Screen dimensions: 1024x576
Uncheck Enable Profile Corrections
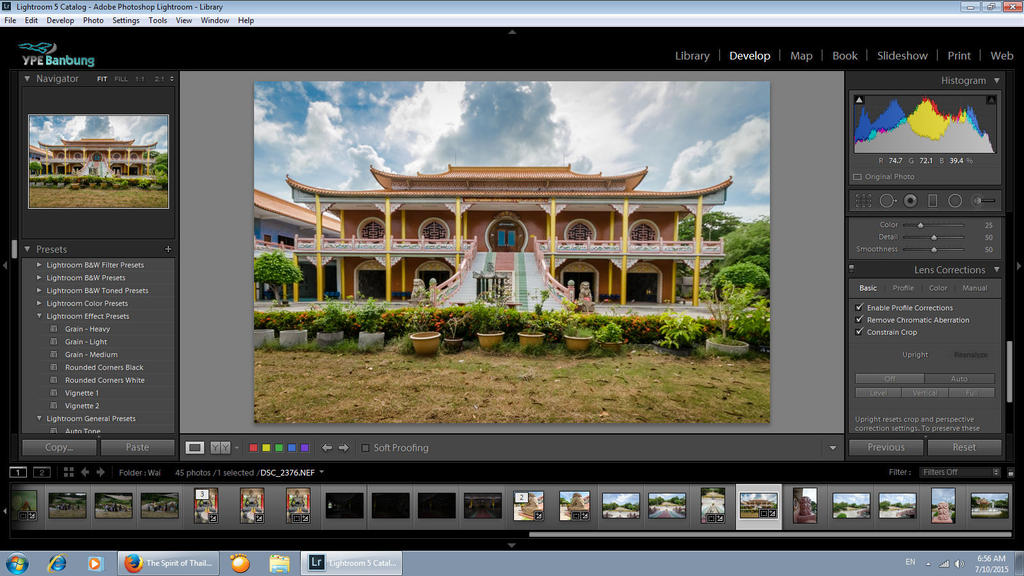pos(859,308)
